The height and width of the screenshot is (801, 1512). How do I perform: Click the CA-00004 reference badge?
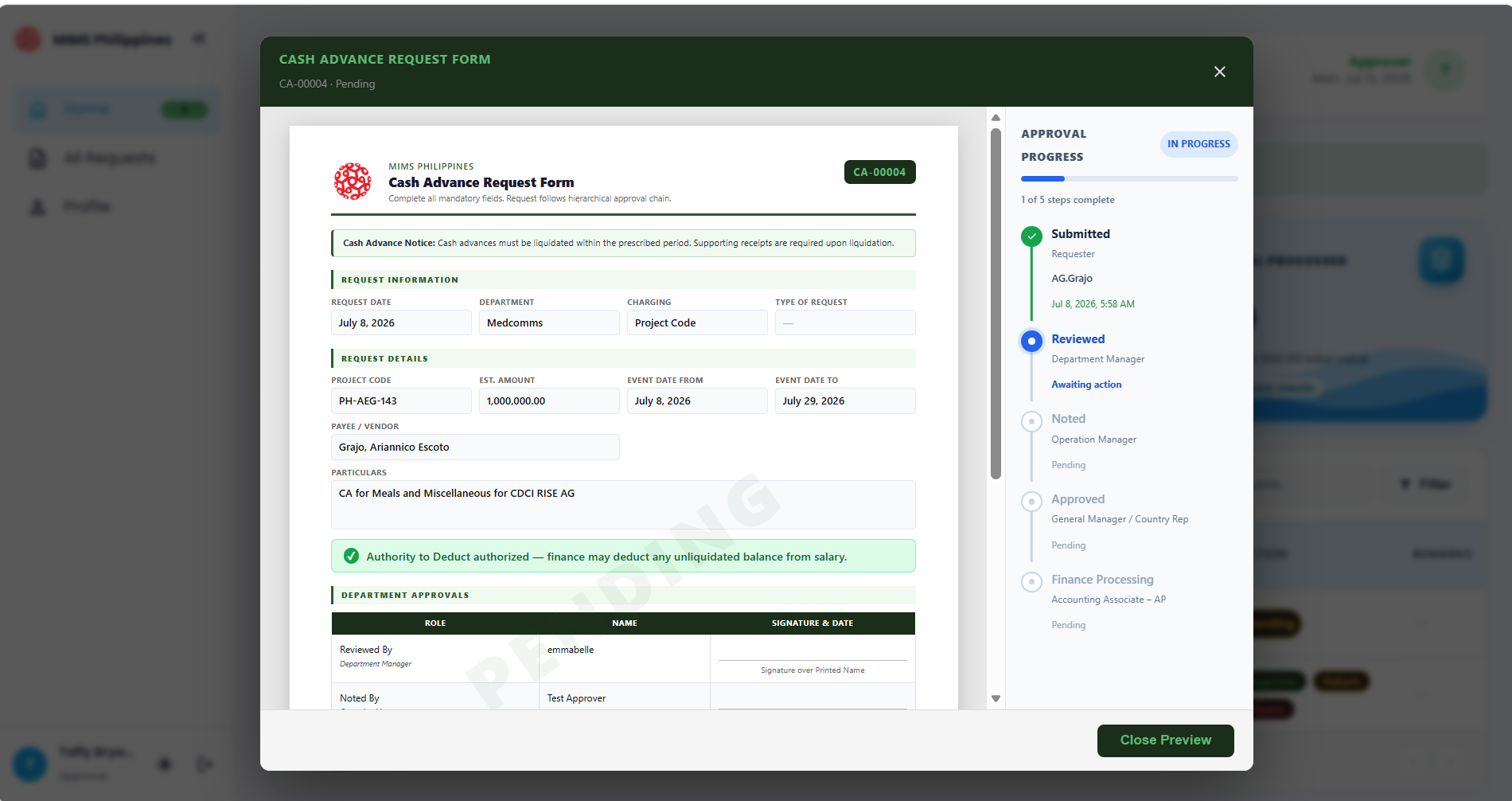(879, 172)
